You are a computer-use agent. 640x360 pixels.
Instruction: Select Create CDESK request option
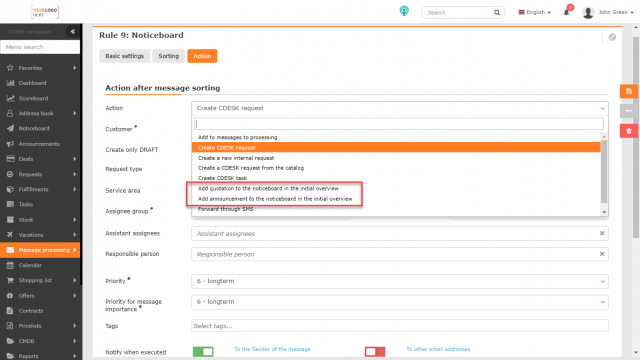coord(396,148)
